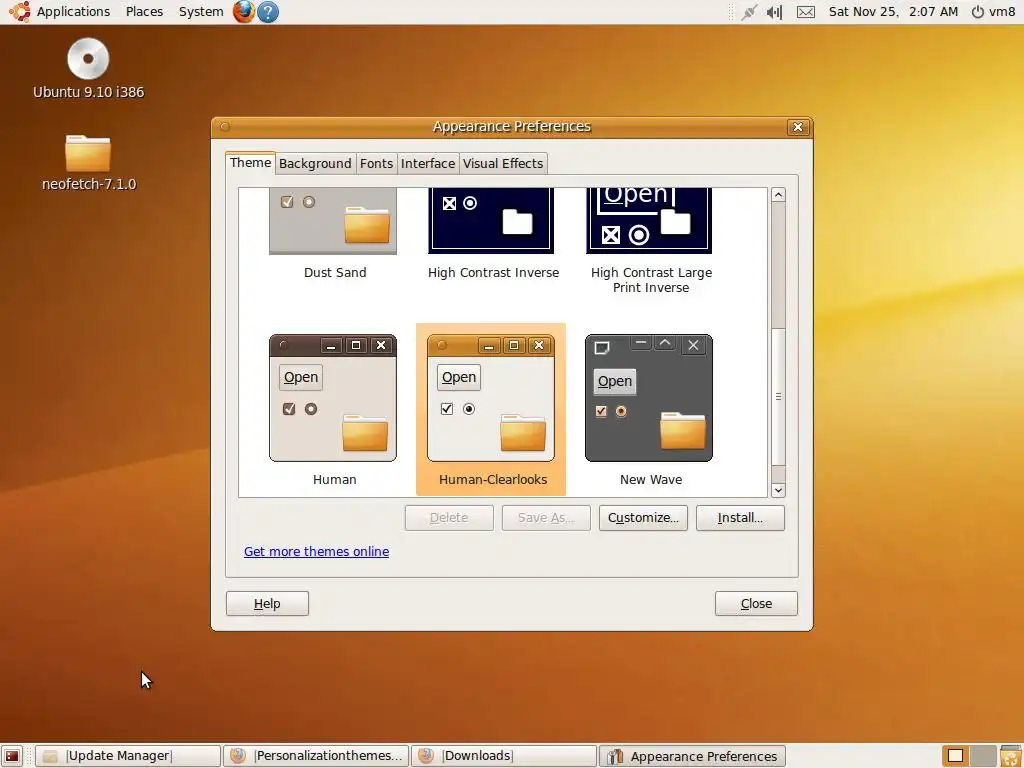The height and width of the screenshot is (768, 1024).
Task: Click the Customize... button
Action: click(643, 518)
